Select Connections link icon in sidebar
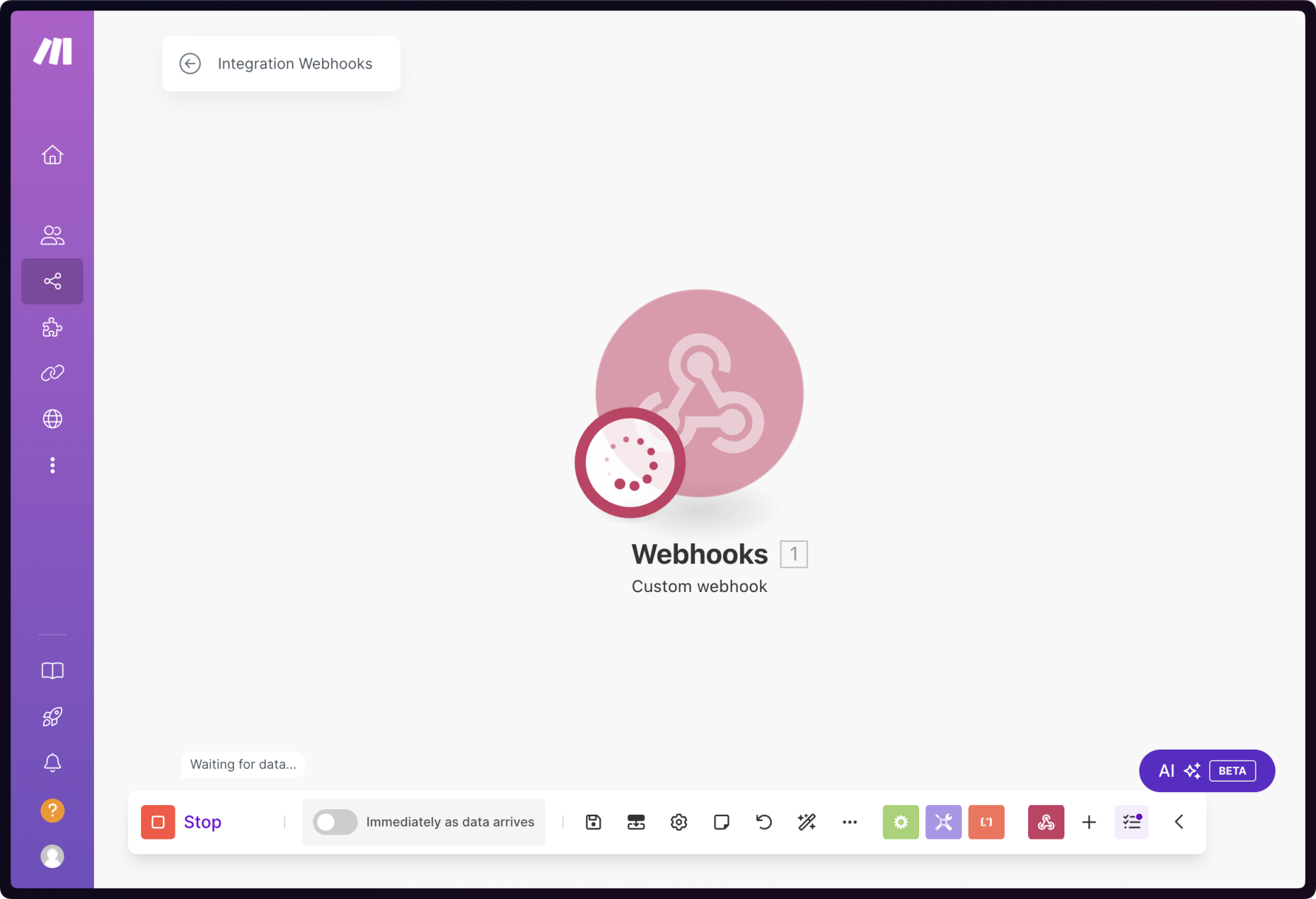 52,373
